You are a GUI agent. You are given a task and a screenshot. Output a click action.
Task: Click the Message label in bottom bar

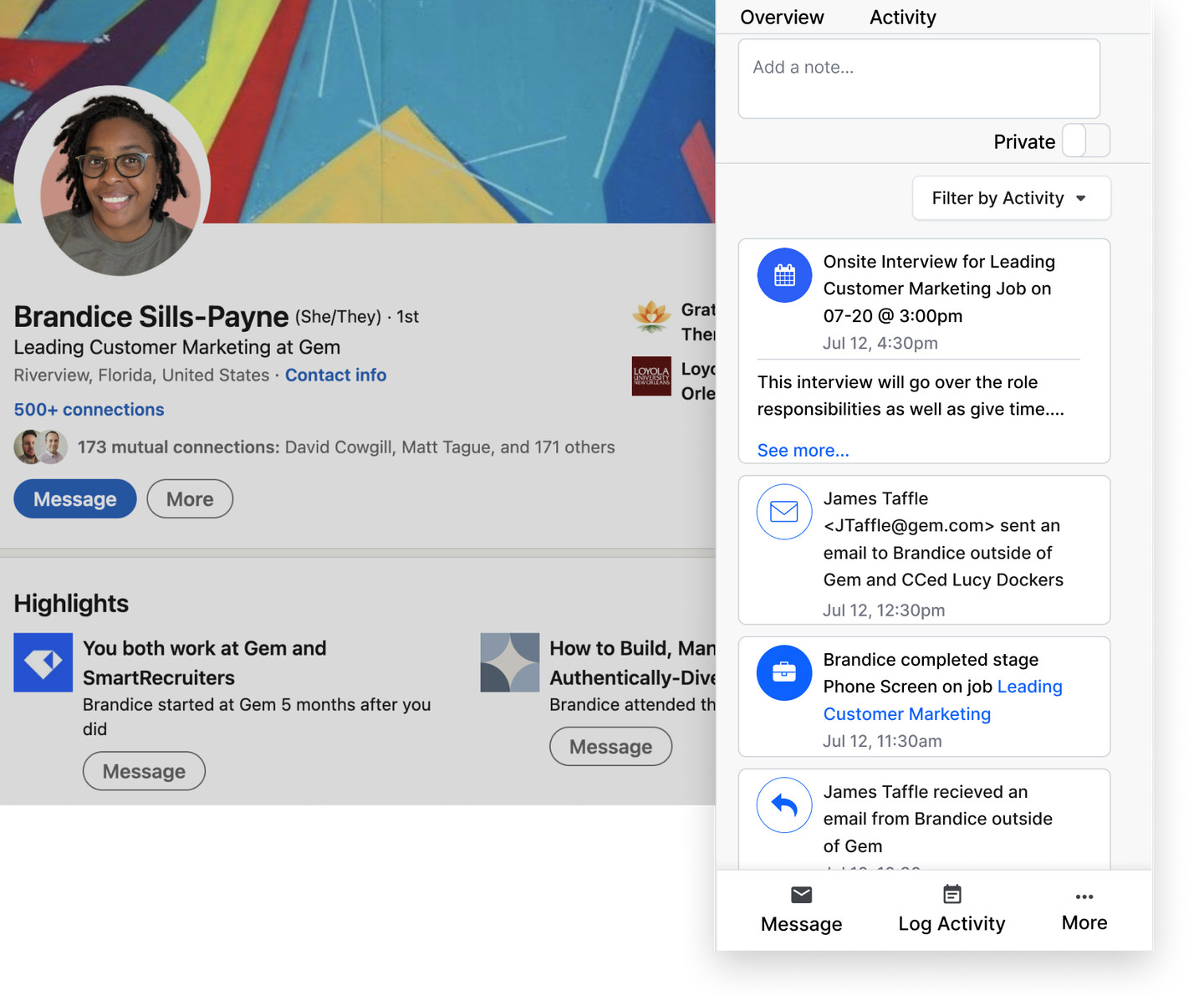click(801, 924)
